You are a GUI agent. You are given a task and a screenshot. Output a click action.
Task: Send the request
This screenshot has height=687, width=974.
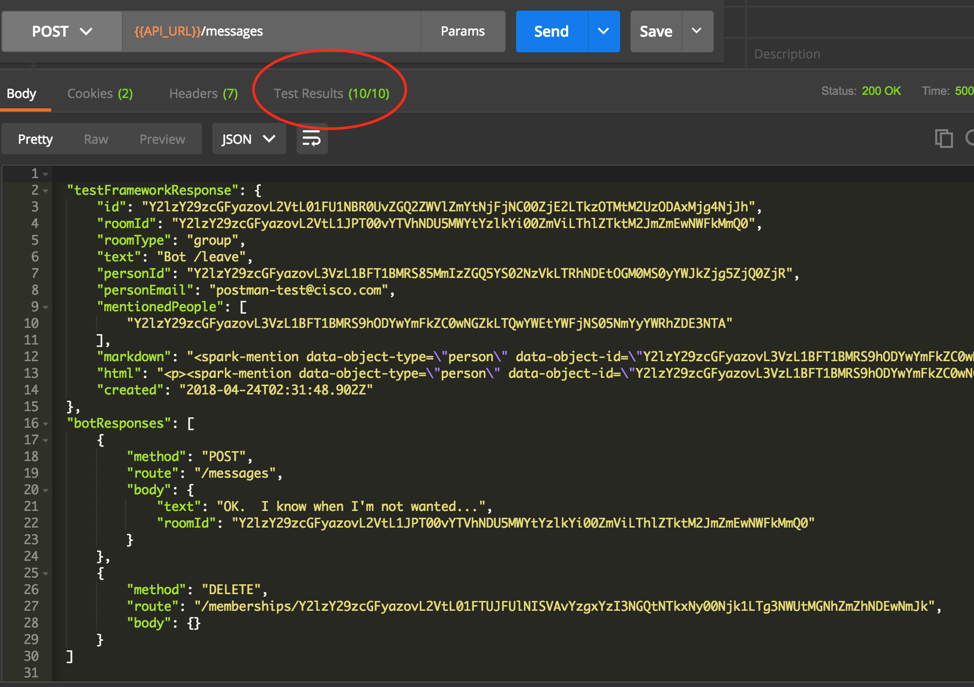click(x=552, y=31)
